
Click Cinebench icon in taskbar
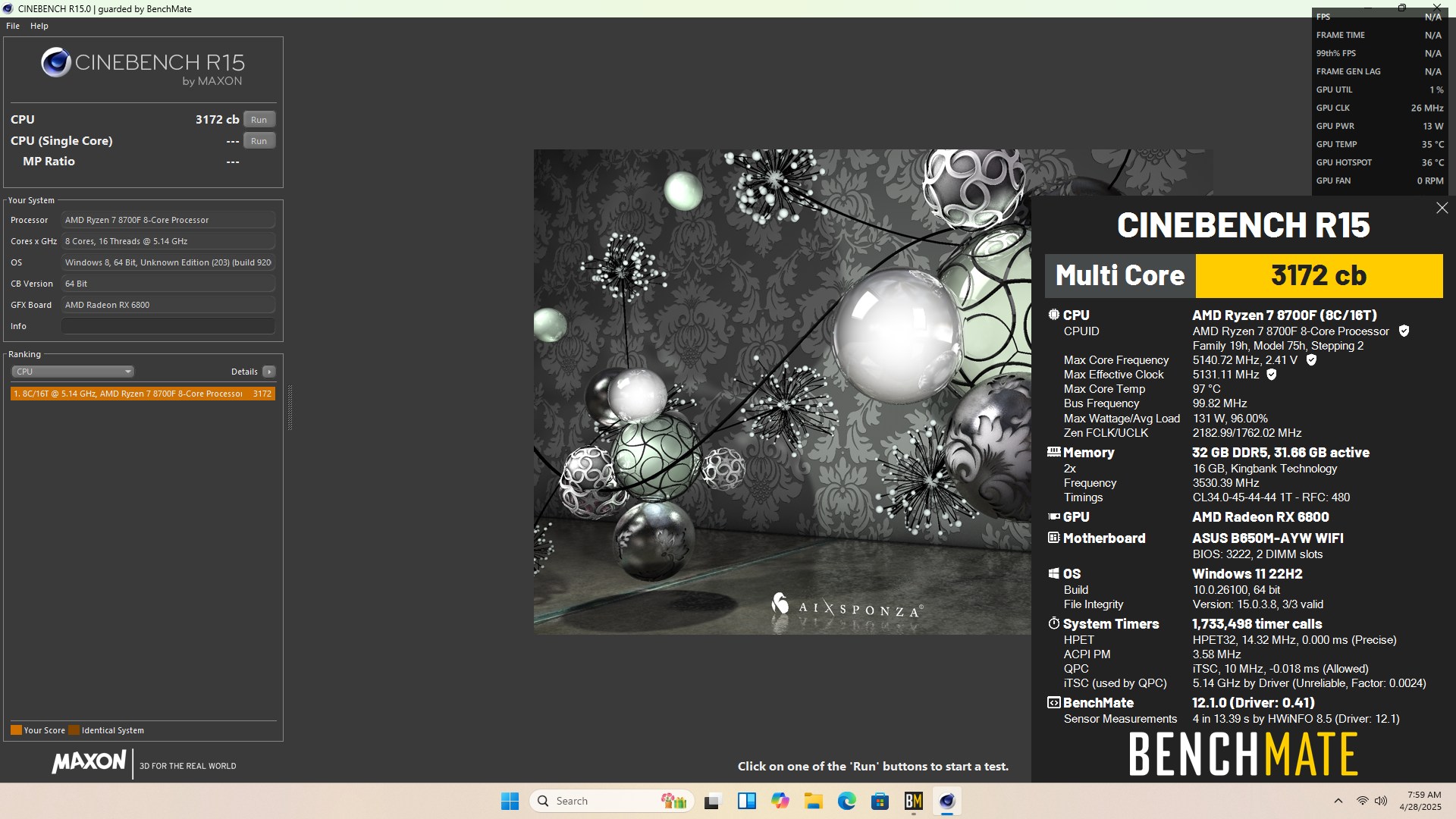[x=947, y=801]
